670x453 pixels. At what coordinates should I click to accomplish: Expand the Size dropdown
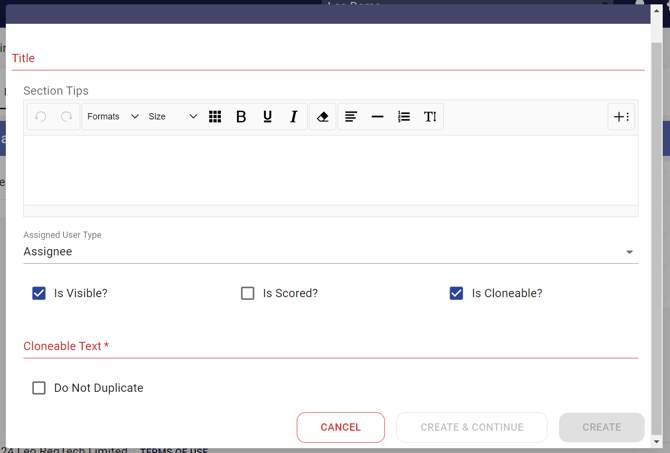tap(172, 117)
